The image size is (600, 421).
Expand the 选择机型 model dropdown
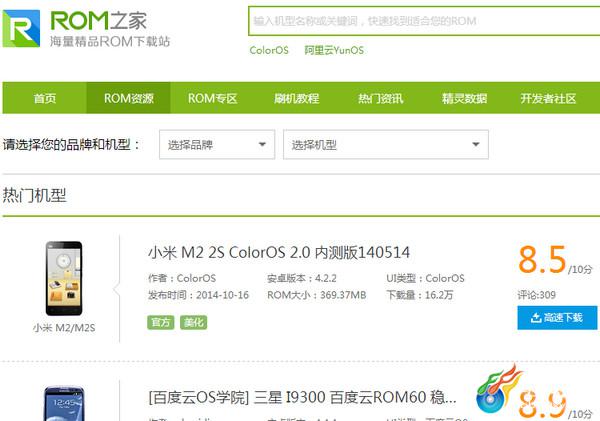pos(386,144)
